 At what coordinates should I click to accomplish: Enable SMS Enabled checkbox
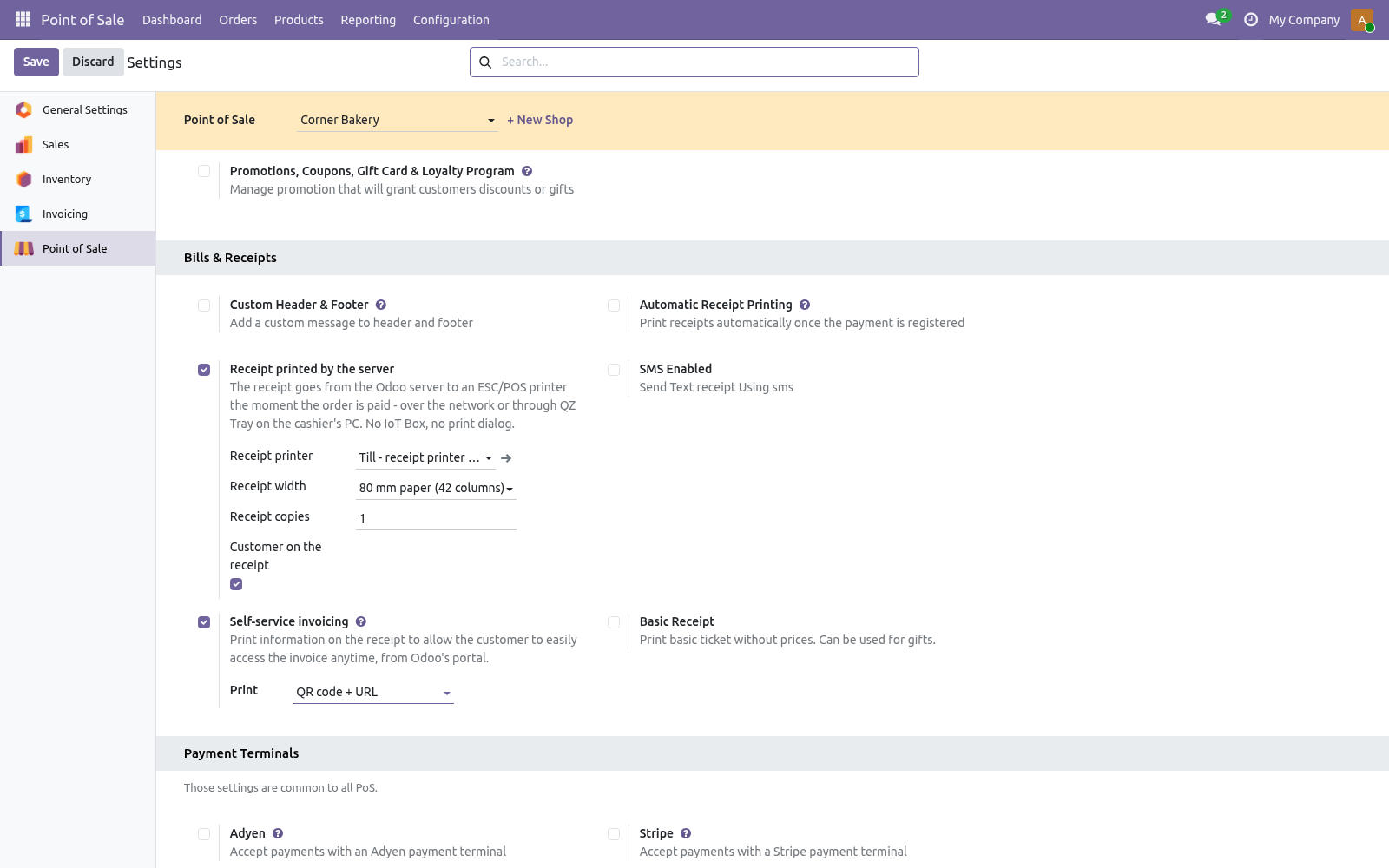pyautogui.click(x=614, y=370)
